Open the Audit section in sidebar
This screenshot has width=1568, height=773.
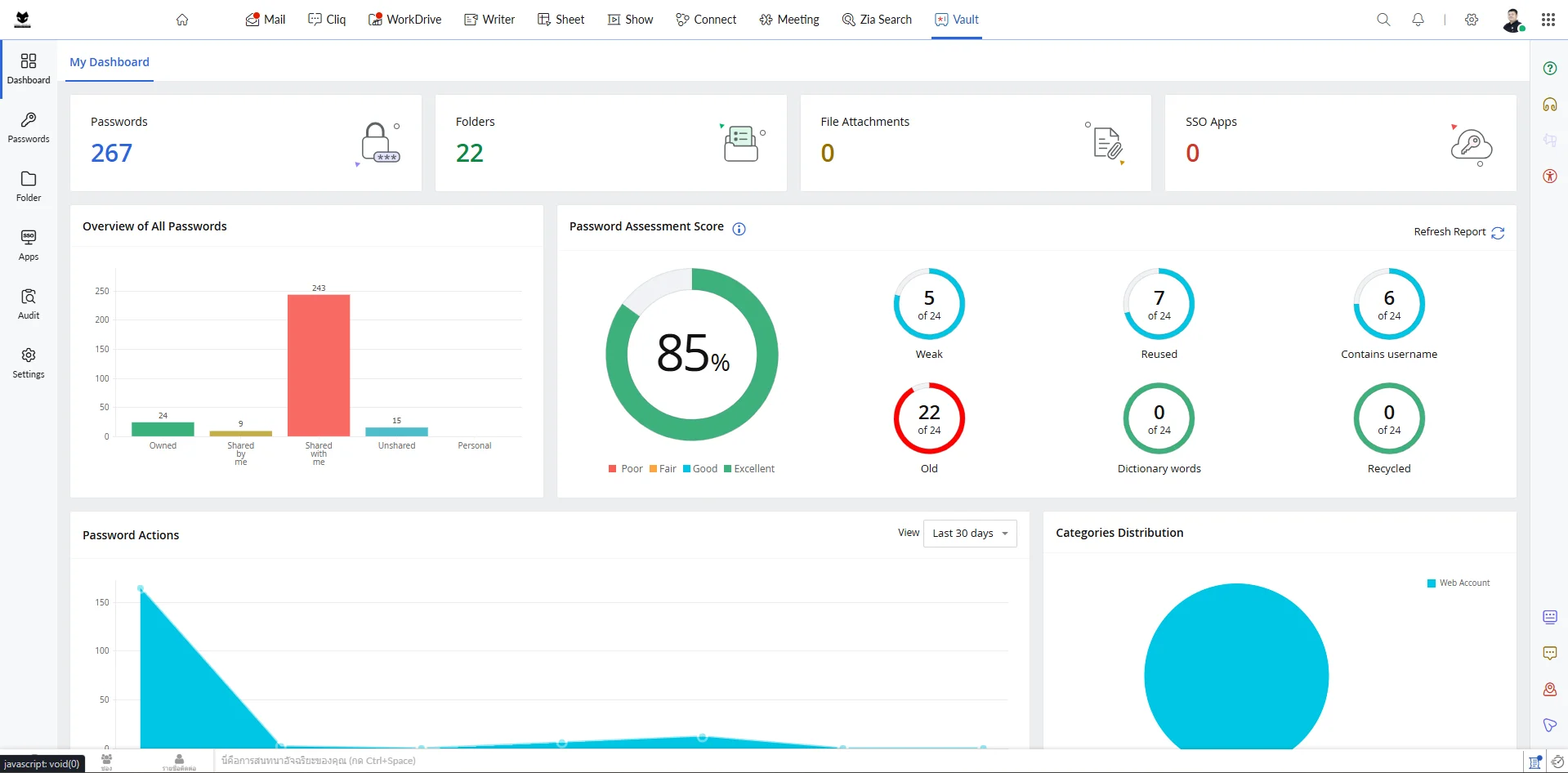click(29, 305)
